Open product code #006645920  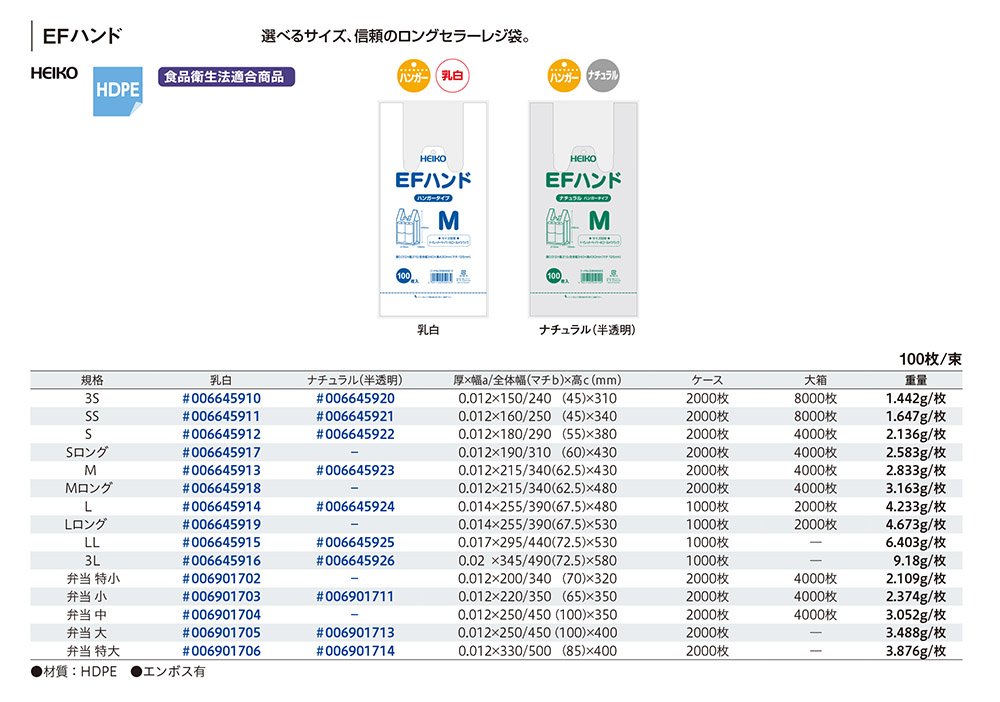tap(355, 399)
